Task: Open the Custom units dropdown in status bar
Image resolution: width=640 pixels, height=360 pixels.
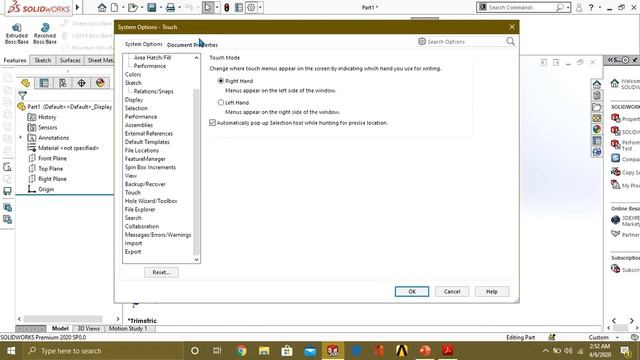Action: coord(617,338)
